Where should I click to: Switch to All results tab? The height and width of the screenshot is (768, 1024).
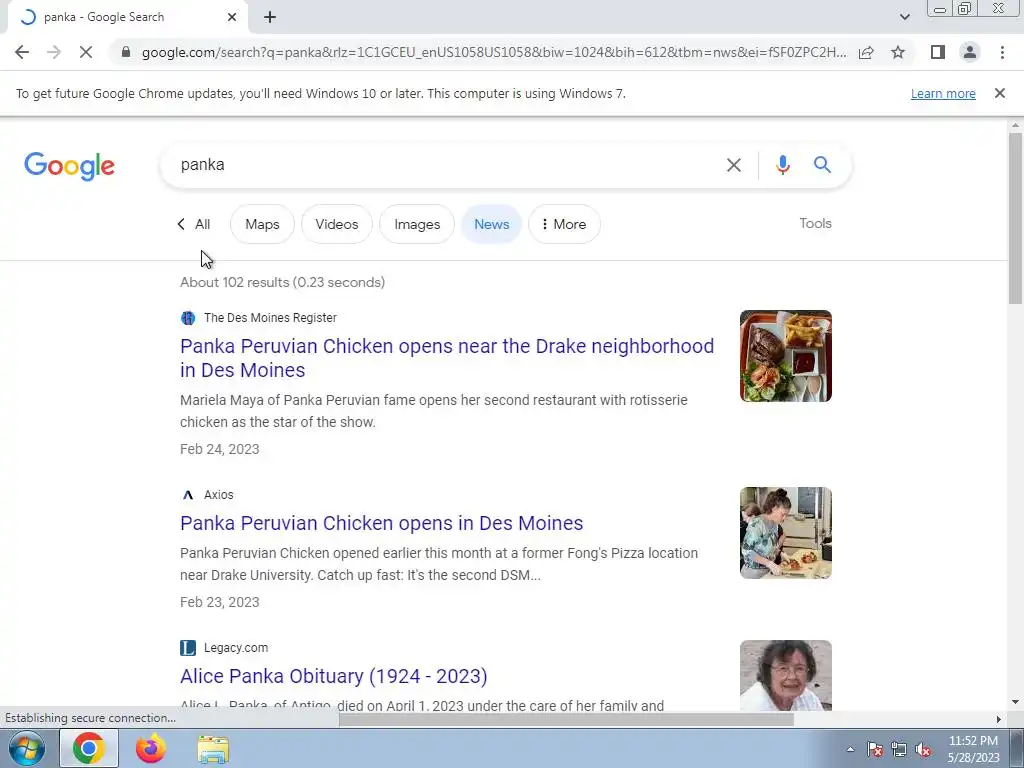click(194, 224)
